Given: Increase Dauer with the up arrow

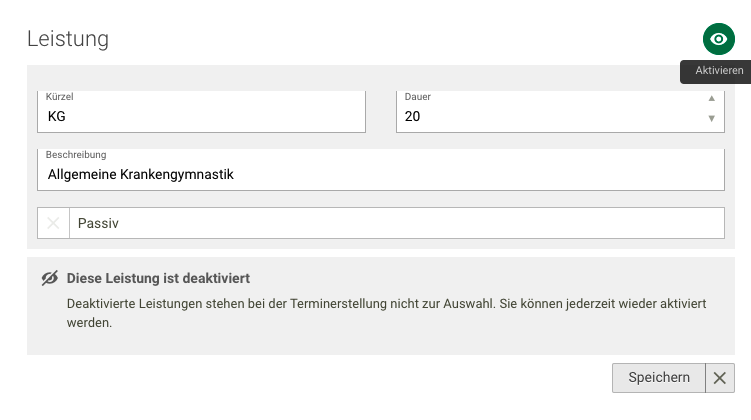Looking at the screenshot, I should [x=711, y=98].
